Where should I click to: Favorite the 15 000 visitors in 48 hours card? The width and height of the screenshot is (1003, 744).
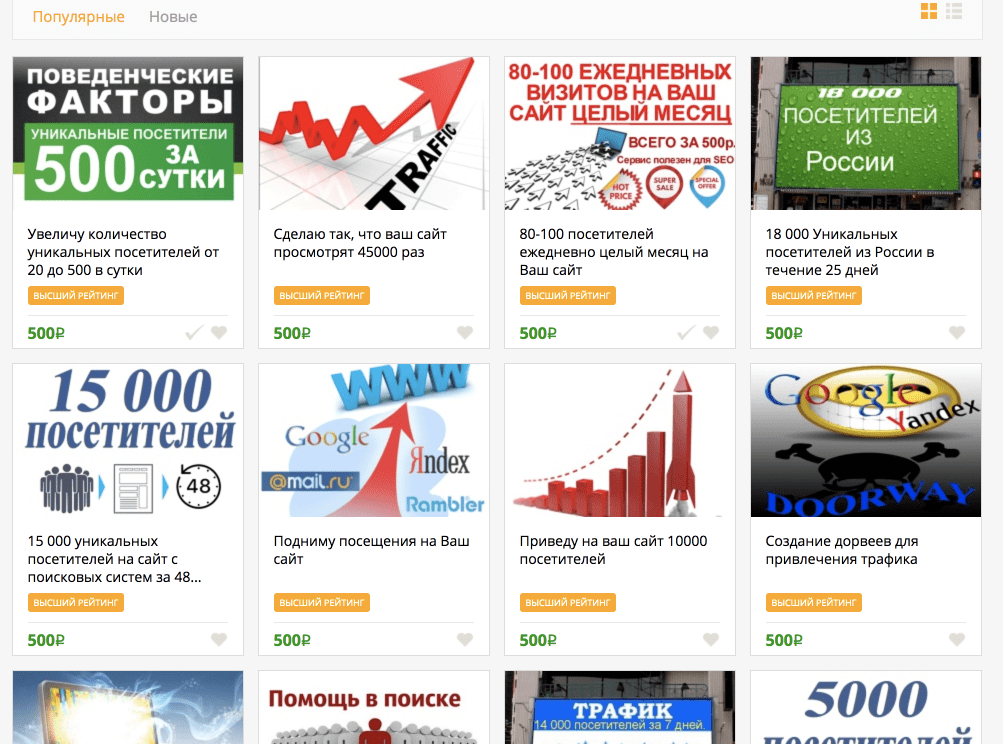click(x=219, y=639)
